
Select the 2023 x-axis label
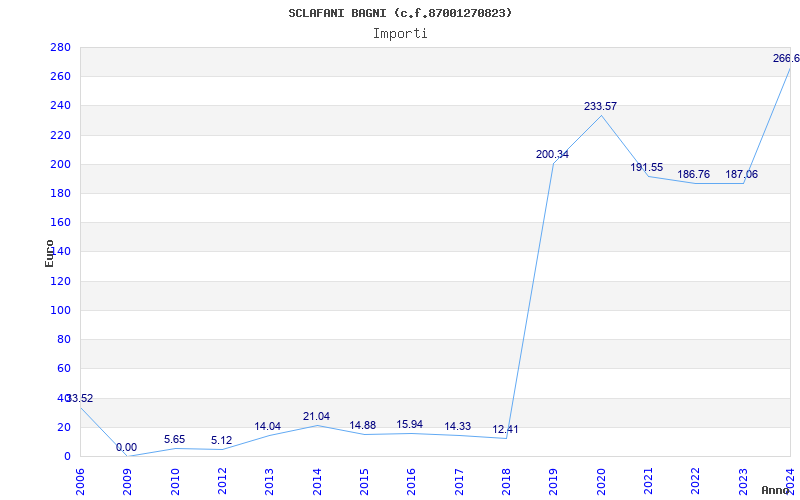click(x=742, y=482)
